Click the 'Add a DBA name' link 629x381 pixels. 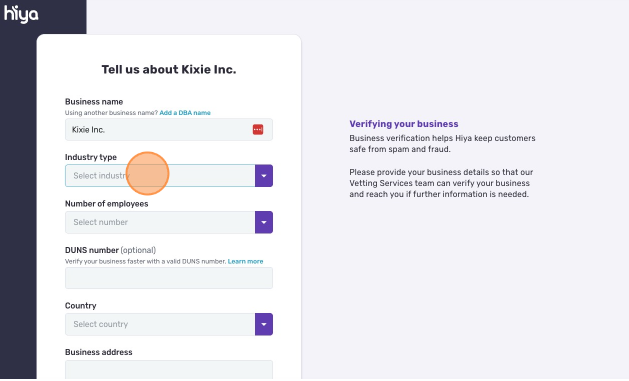coord(185,113)
